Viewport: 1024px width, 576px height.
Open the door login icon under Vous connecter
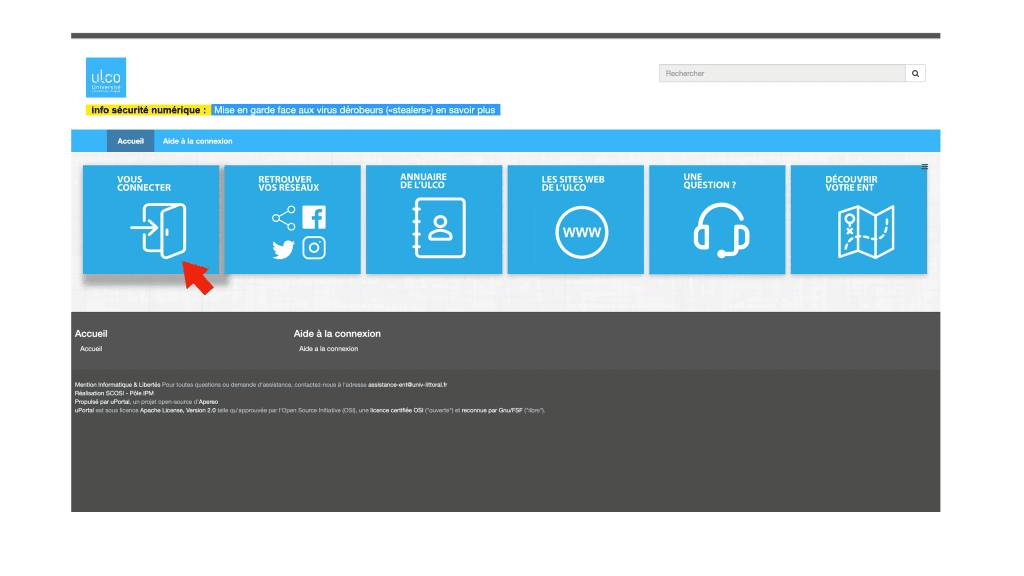click(159, 230)
